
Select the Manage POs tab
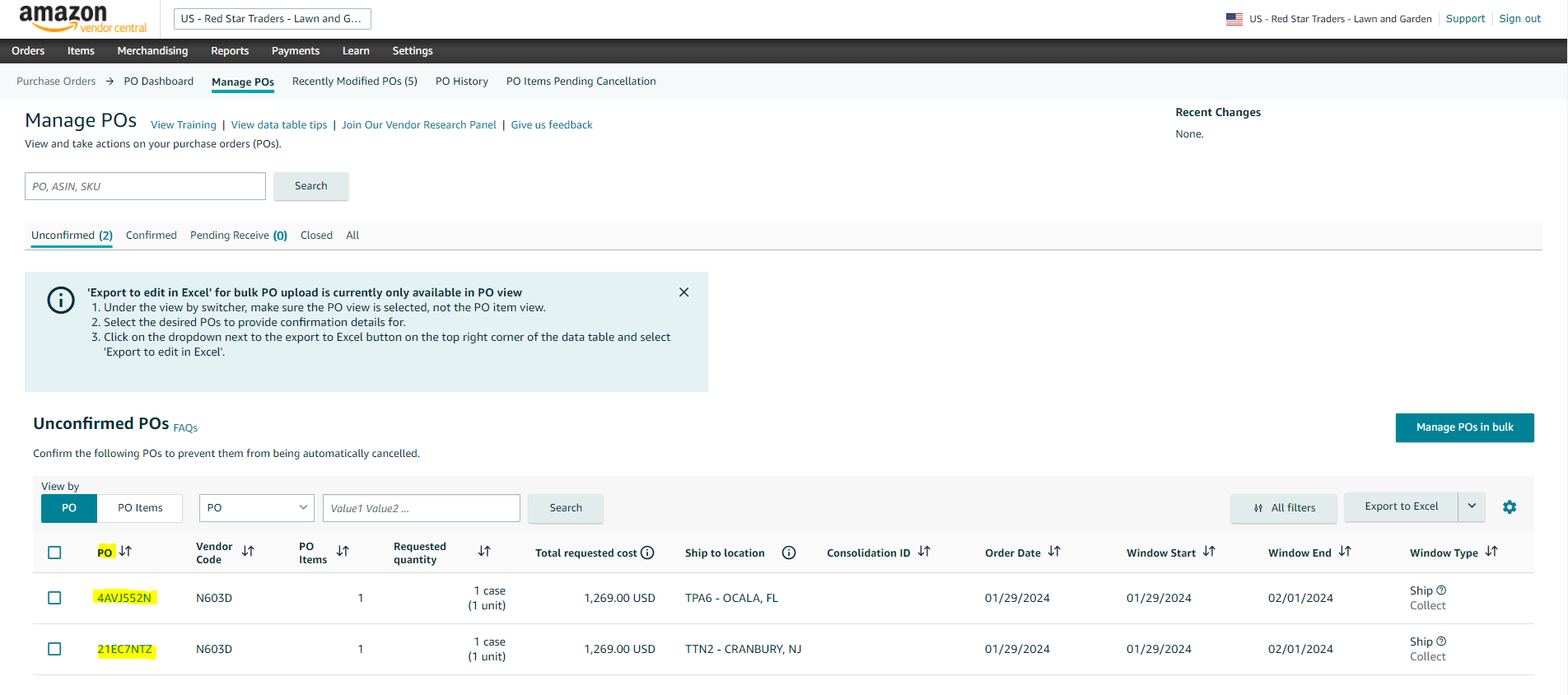(243, 82)
